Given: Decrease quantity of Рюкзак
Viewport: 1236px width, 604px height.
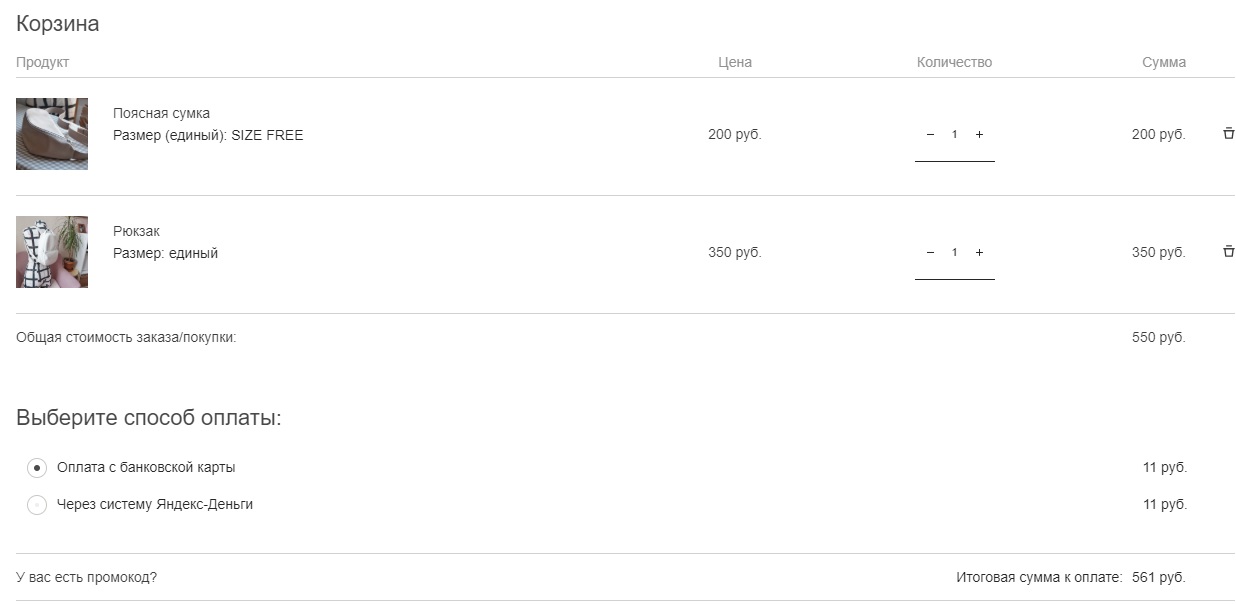Looking at the screenshot, I should point(930,253).
